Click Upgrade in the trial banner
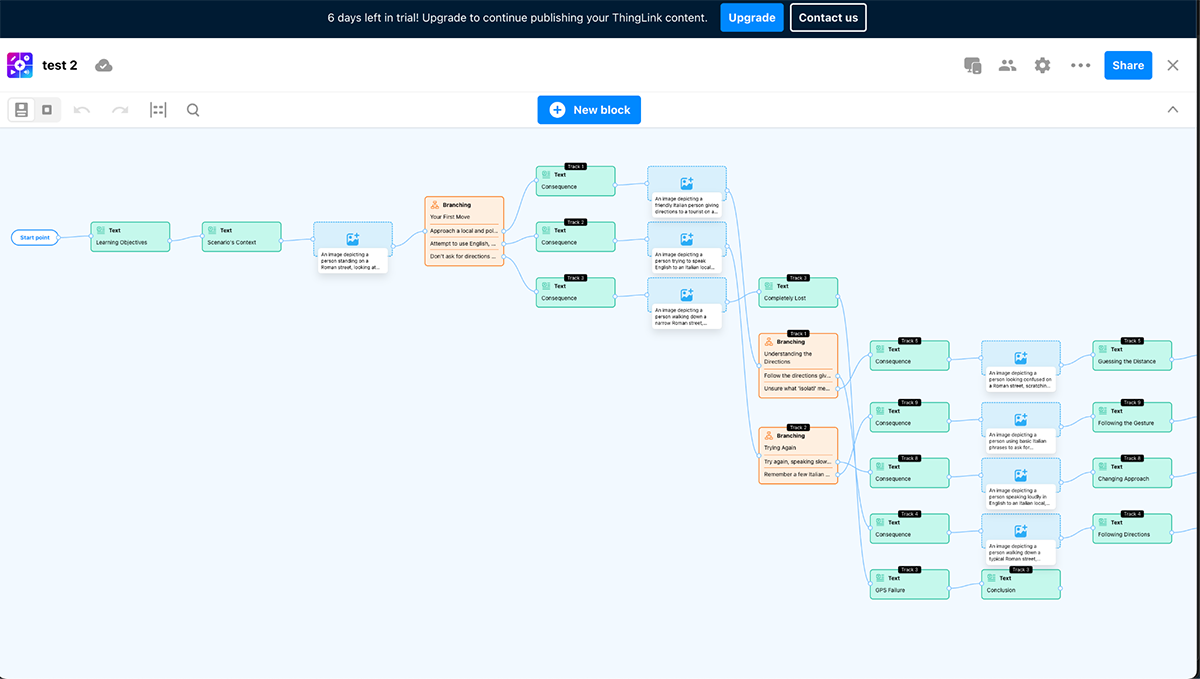 click(x=752, y=17)
